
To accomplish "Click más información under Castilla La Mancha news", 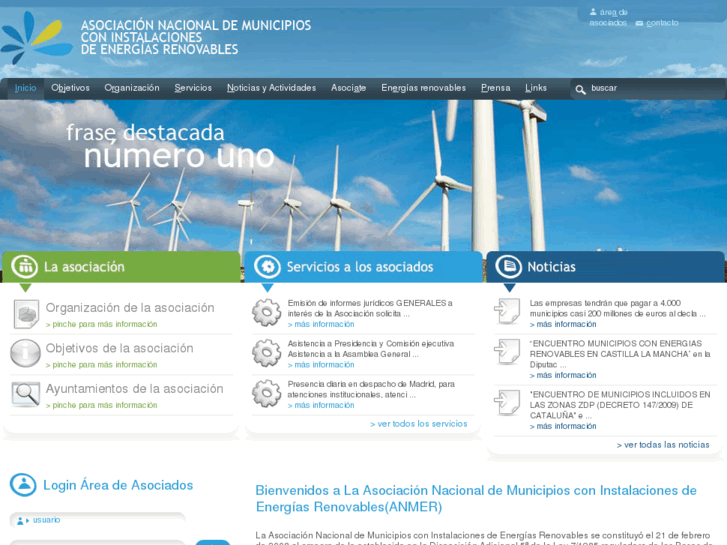I will click(x=563, y=375).
